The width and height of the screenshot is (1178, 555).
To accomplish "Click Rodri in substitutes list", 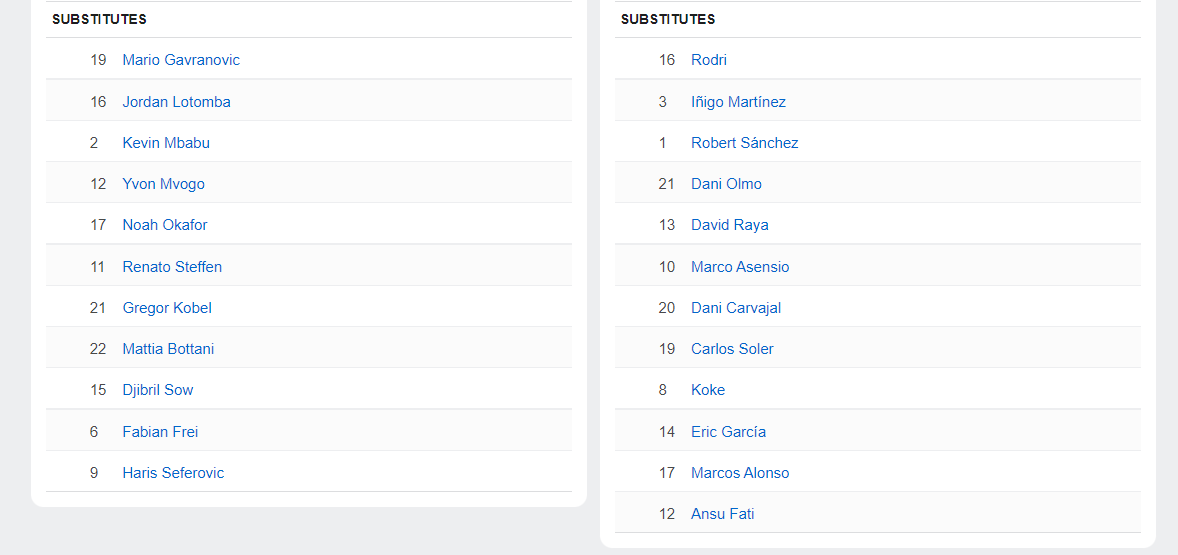I will coord(709,60).
